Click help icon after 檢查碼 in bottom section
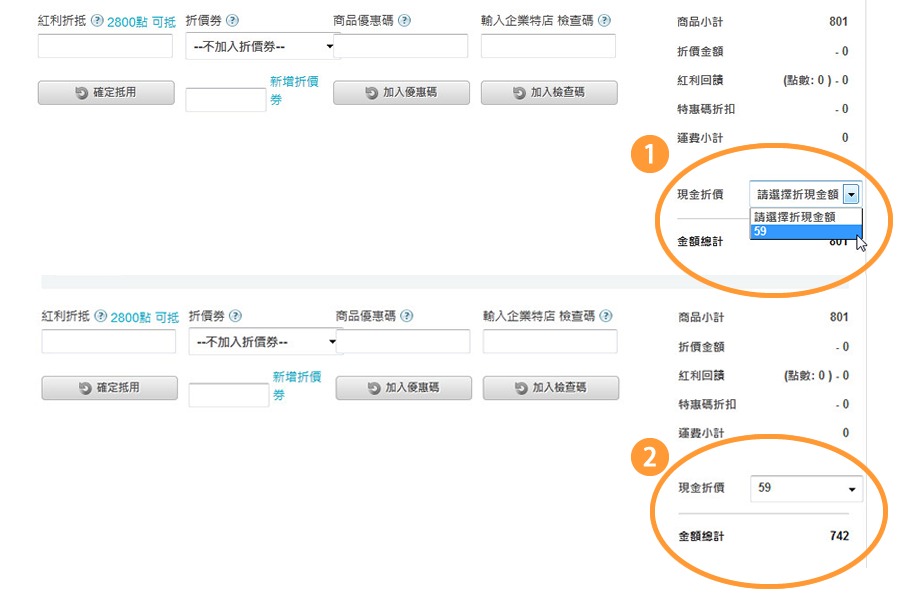The width and height of the screenshot is (900, 600). click(606, 316)
